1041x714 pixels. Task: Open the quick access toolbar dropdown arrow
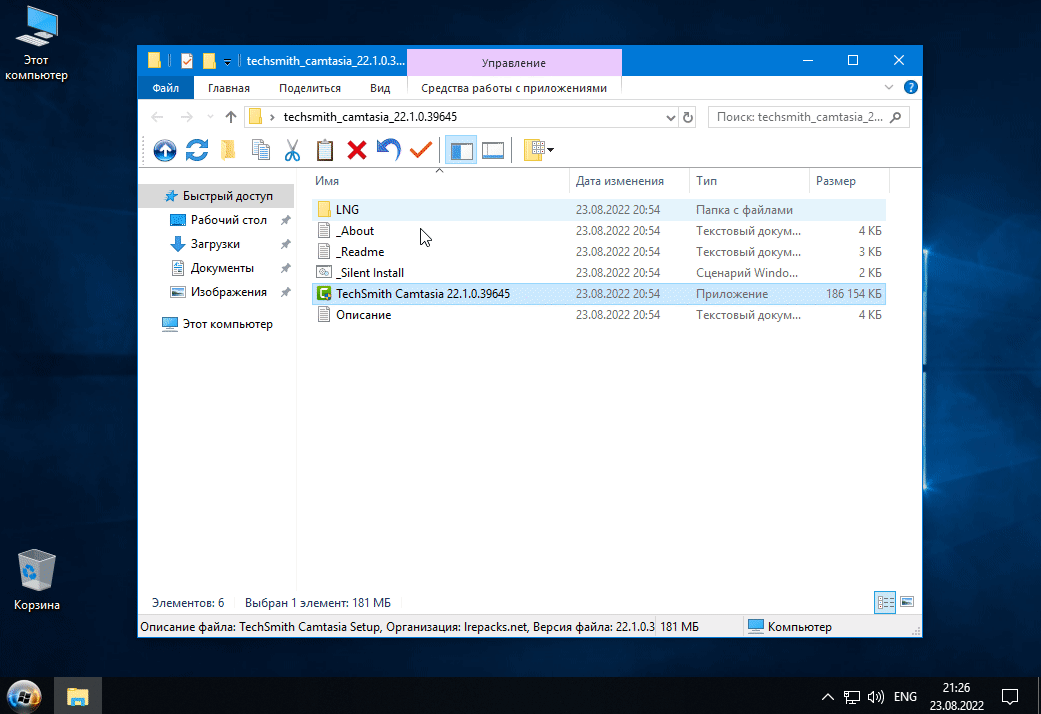[x=227, y=62]
